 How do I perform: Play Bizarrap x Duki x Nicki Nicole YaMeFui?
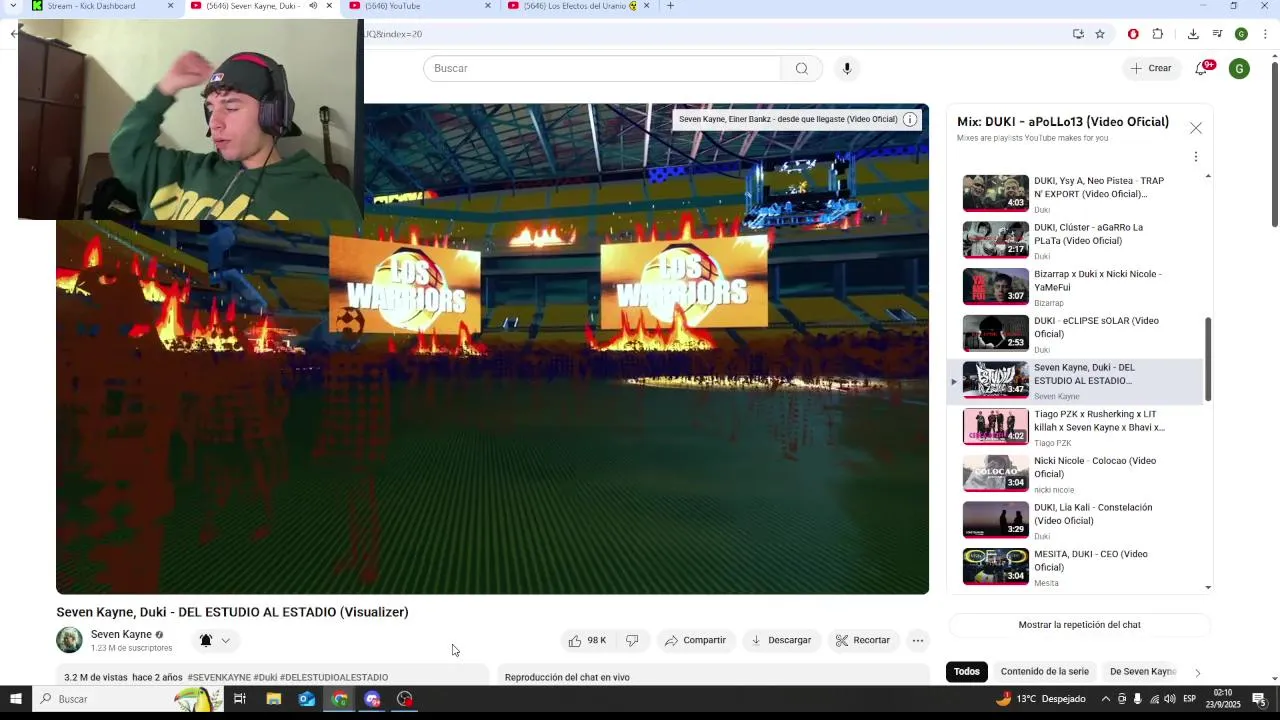pyautogui.click(x=995, y=287)
